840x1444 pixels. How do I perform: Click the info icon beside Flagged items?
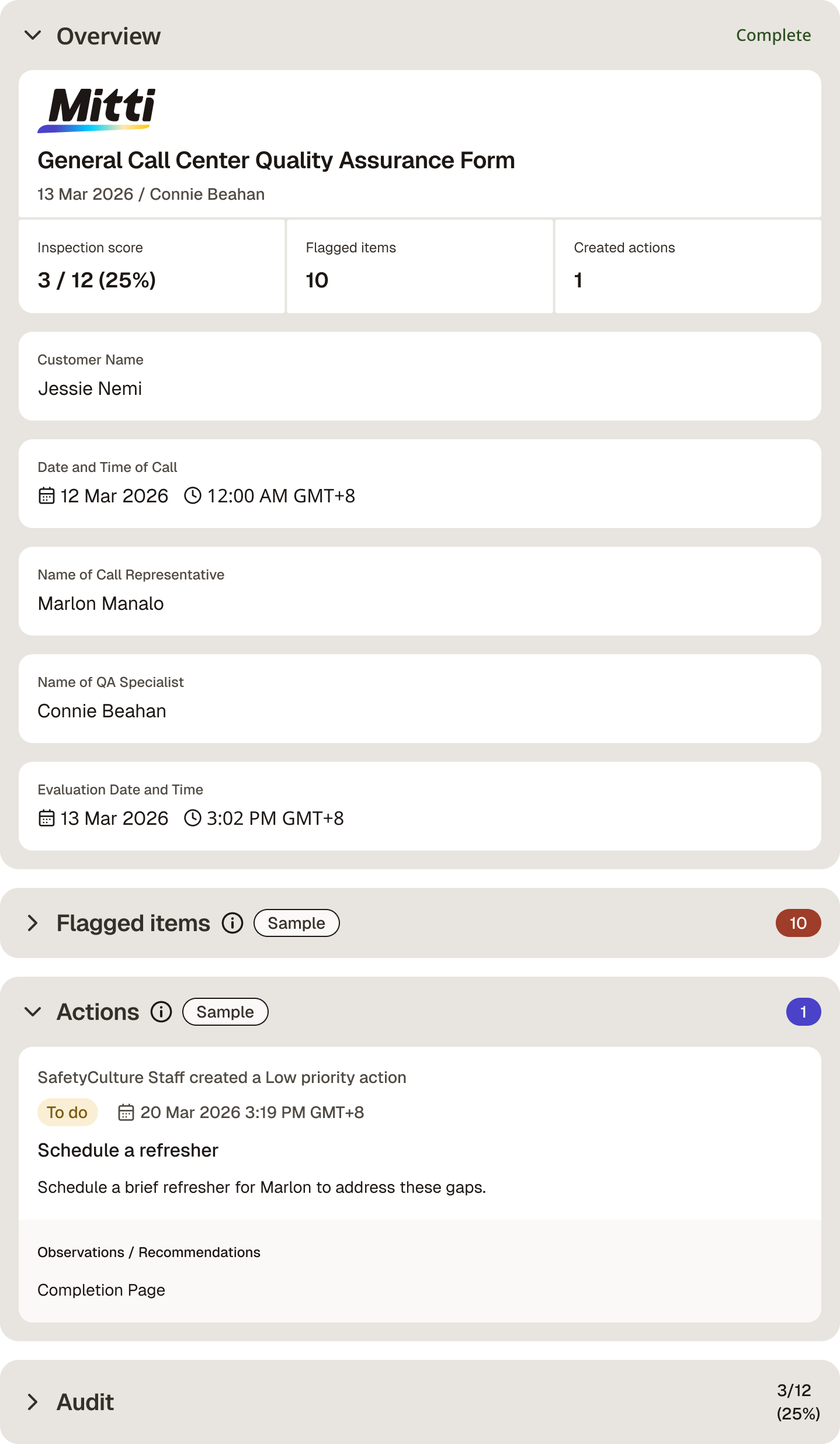(x=232, y=923)
